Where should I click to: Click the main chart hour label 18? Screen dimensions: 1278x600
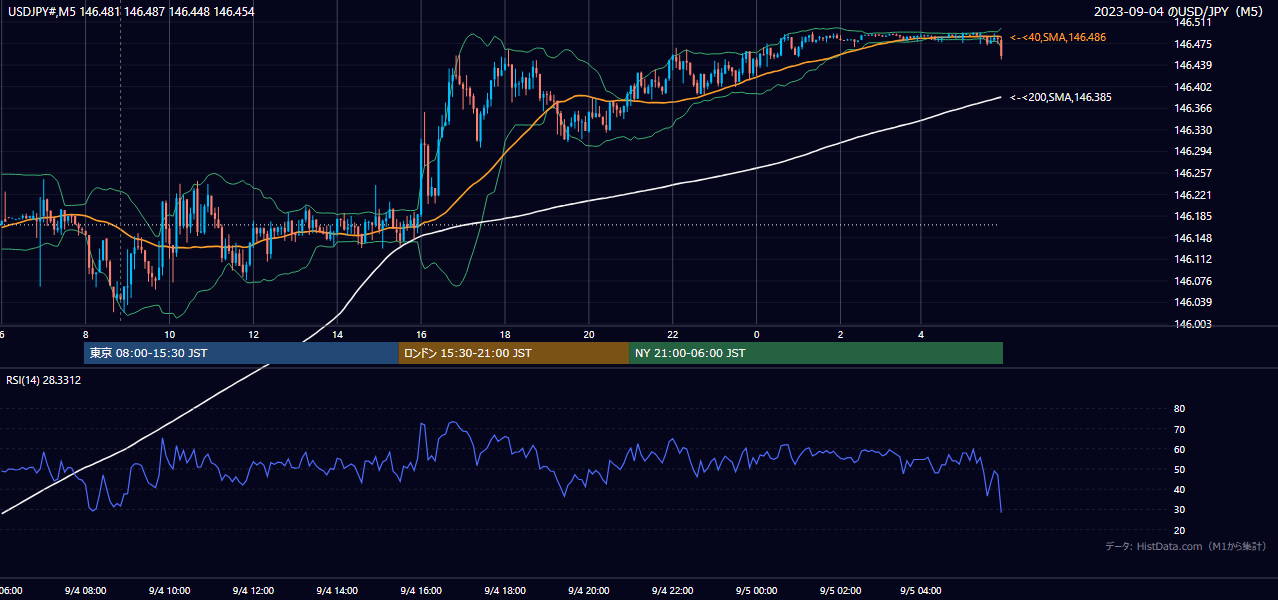click(505, 334)
